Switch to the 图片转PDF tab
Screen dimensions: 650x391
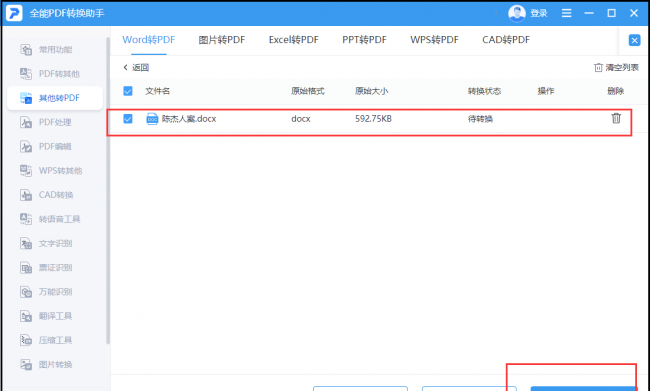pyautogui.click(x=222, y=40)
